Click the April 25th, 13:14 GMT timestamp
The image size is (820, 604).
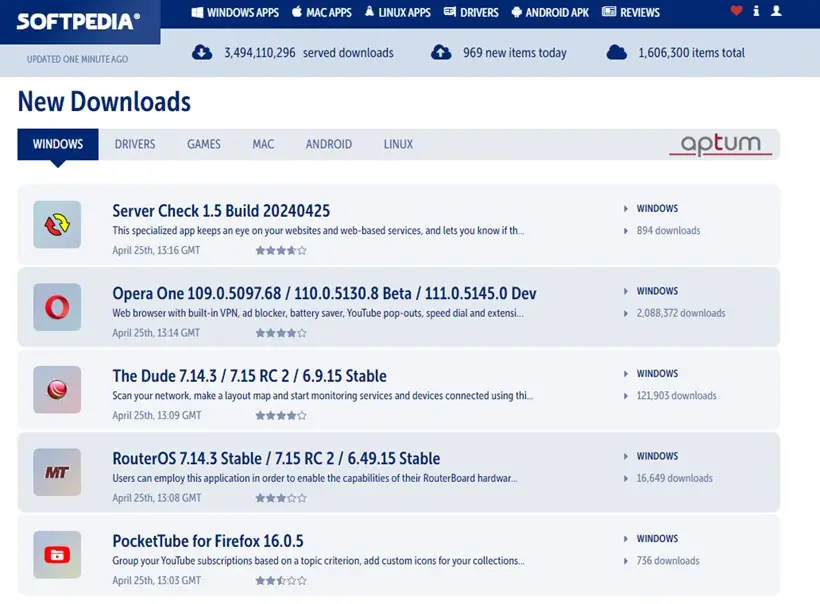(x=156, y=333)
